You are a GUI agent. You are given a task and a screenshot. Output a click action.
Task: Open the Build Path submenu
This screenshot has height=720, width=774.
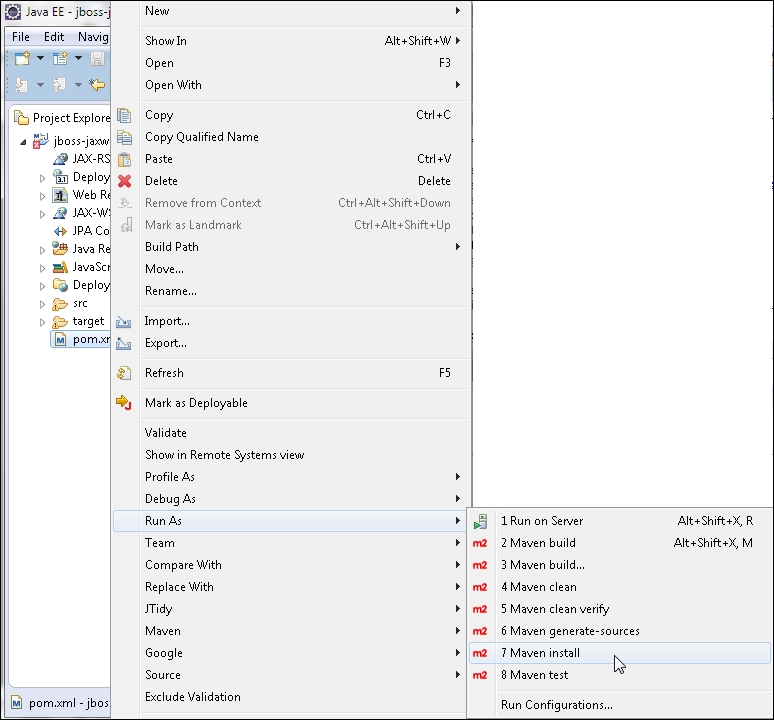(x=290, y=247)
